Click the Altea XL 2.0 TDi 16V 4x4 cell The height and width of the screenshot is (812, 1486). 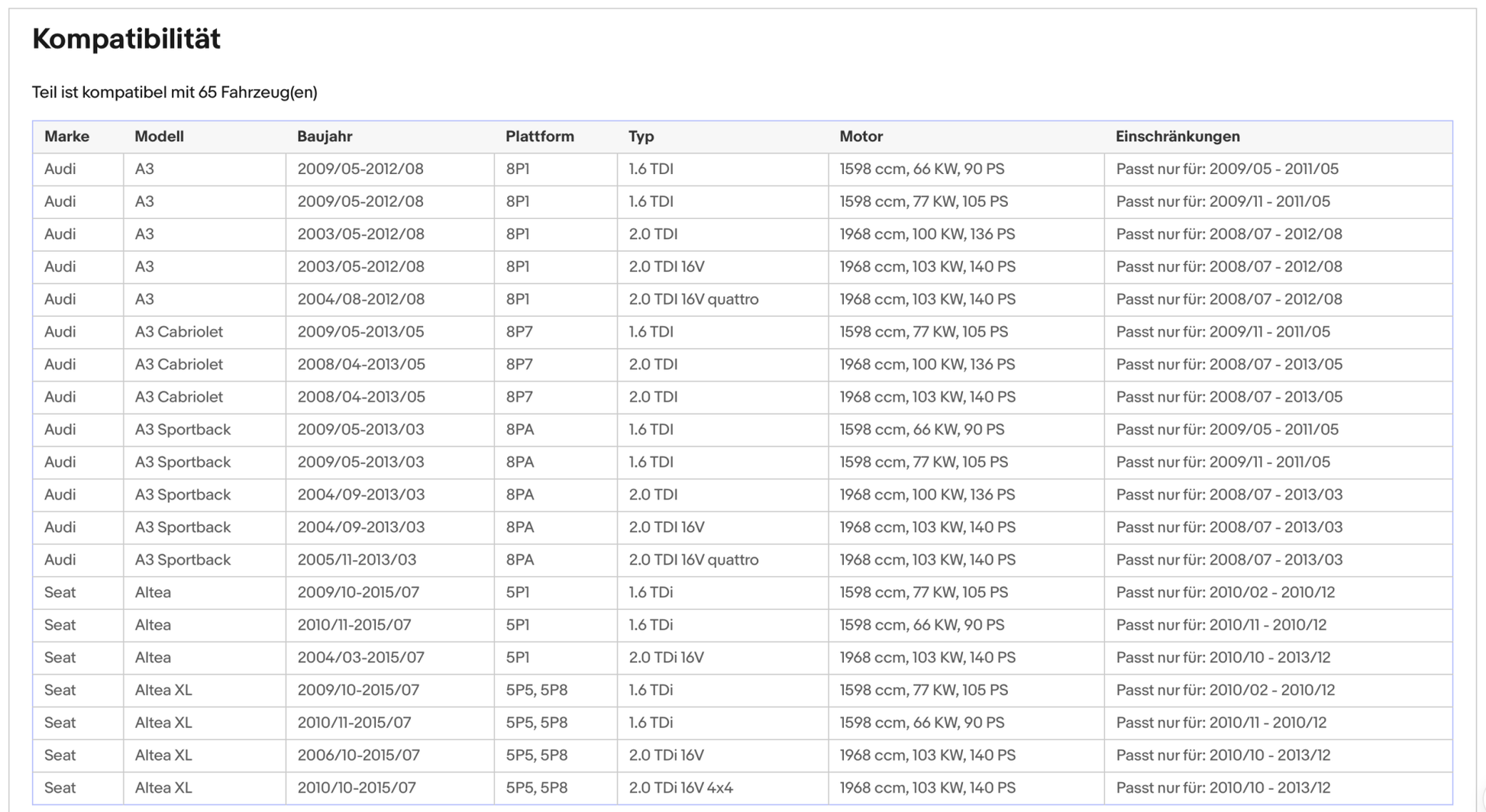pyautogui.click(x=722, y=788)
